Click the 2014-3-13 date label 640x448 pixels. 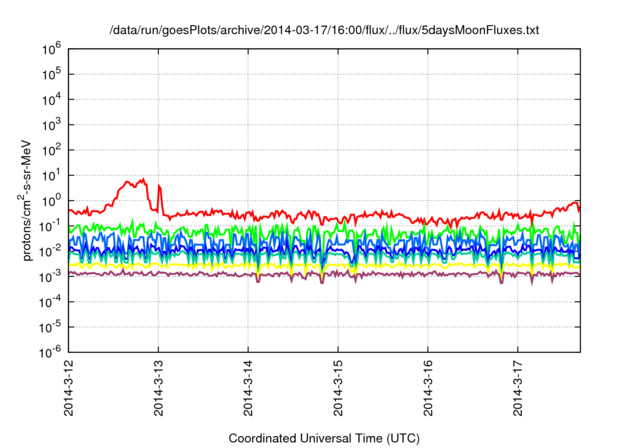pos(158,388)
